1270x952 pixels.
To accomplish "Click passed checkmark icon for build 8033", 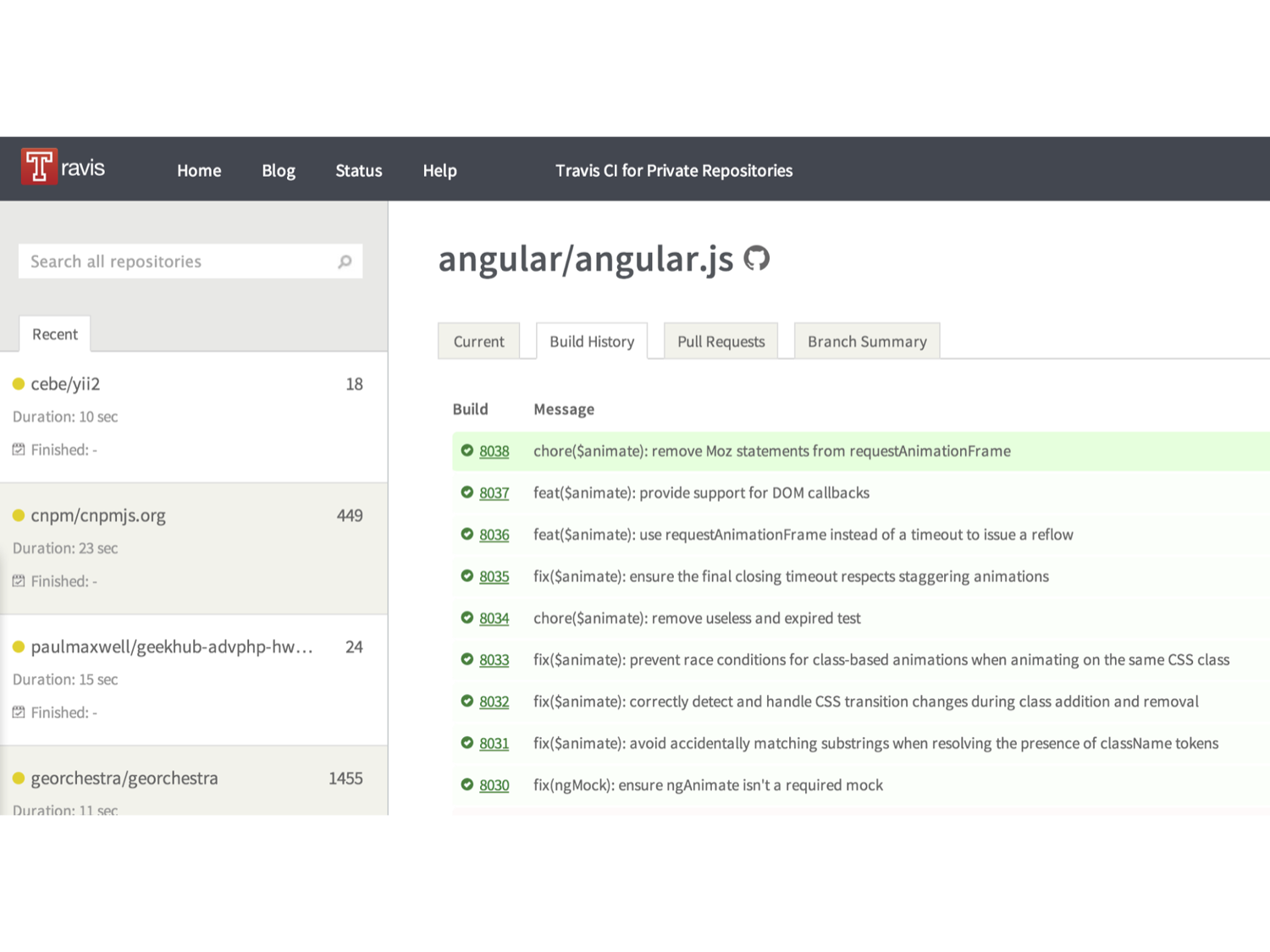I will pos(467,659).
